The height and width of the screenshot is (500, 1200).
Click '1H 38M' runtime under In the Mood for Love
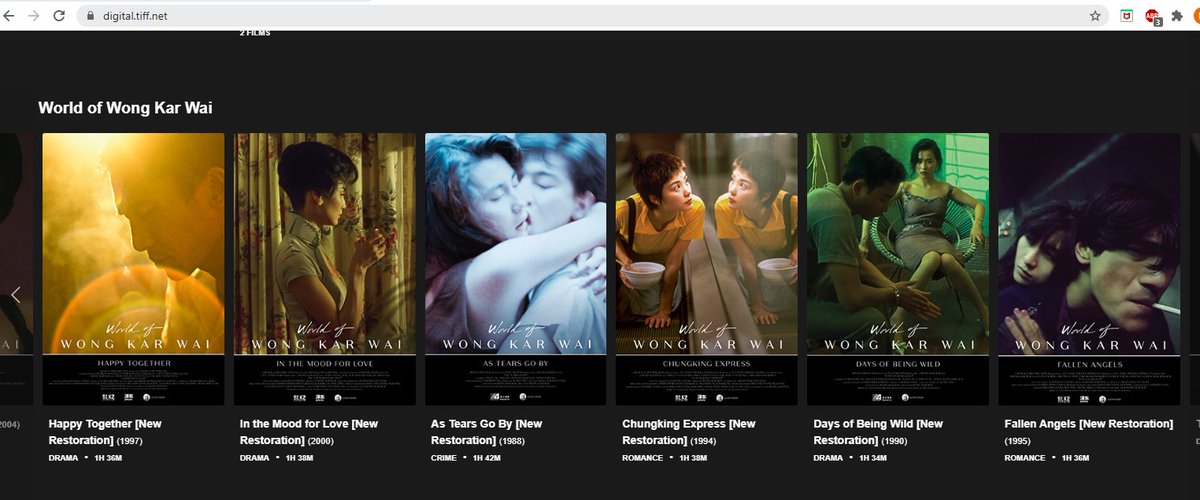pyautogui.click(x=298, y=458)
